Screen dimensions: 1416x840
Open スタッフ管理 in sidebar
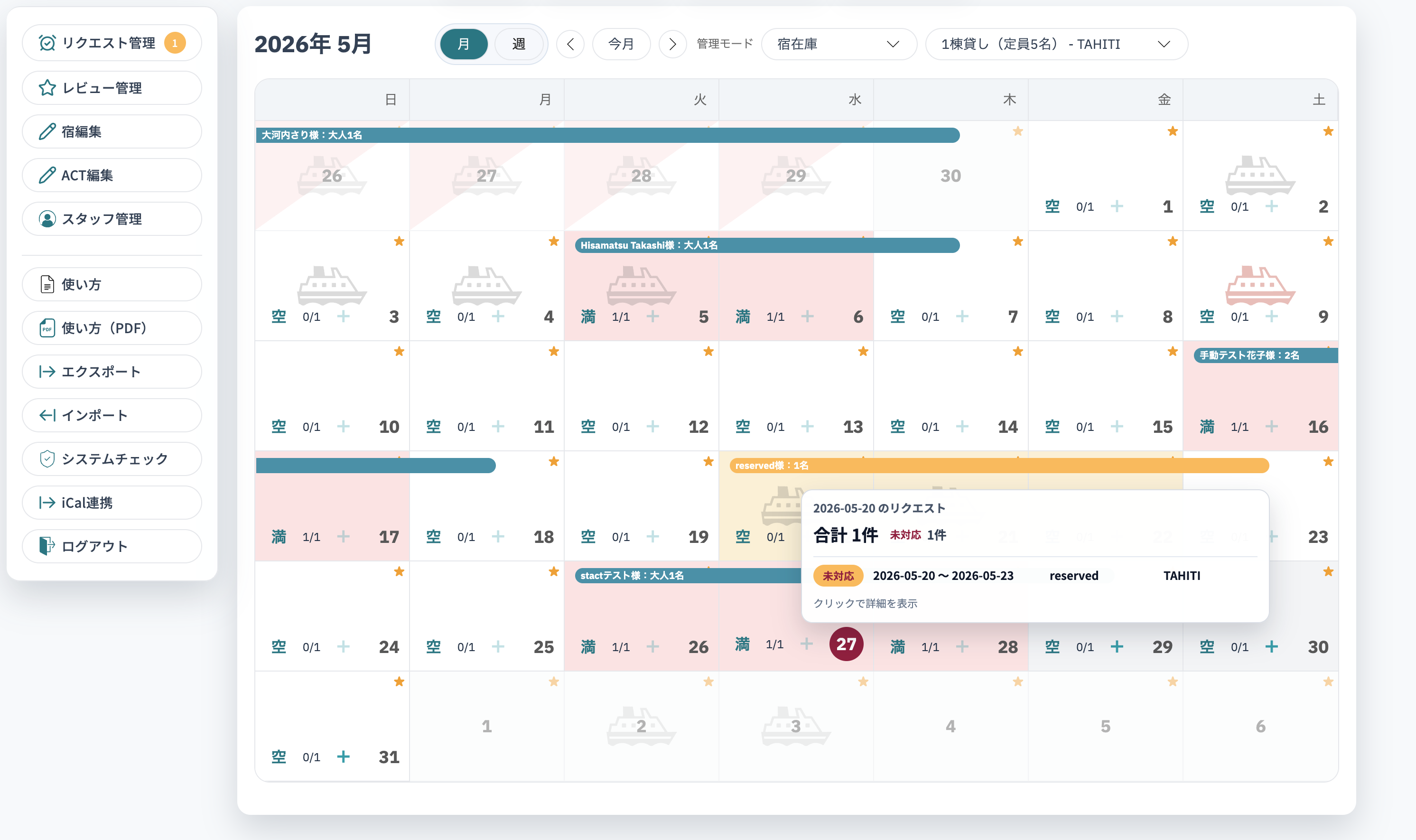[x=112, y=218]
